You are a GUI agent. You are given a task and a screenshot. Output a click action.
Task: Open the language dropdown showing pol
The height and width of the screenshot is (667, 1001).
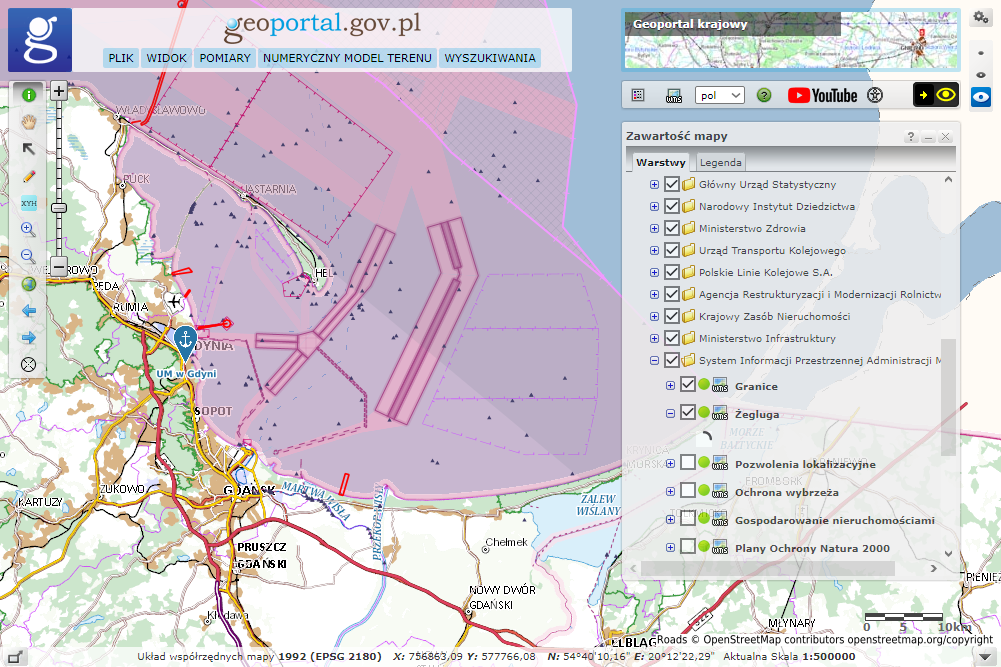pos(719,95)
